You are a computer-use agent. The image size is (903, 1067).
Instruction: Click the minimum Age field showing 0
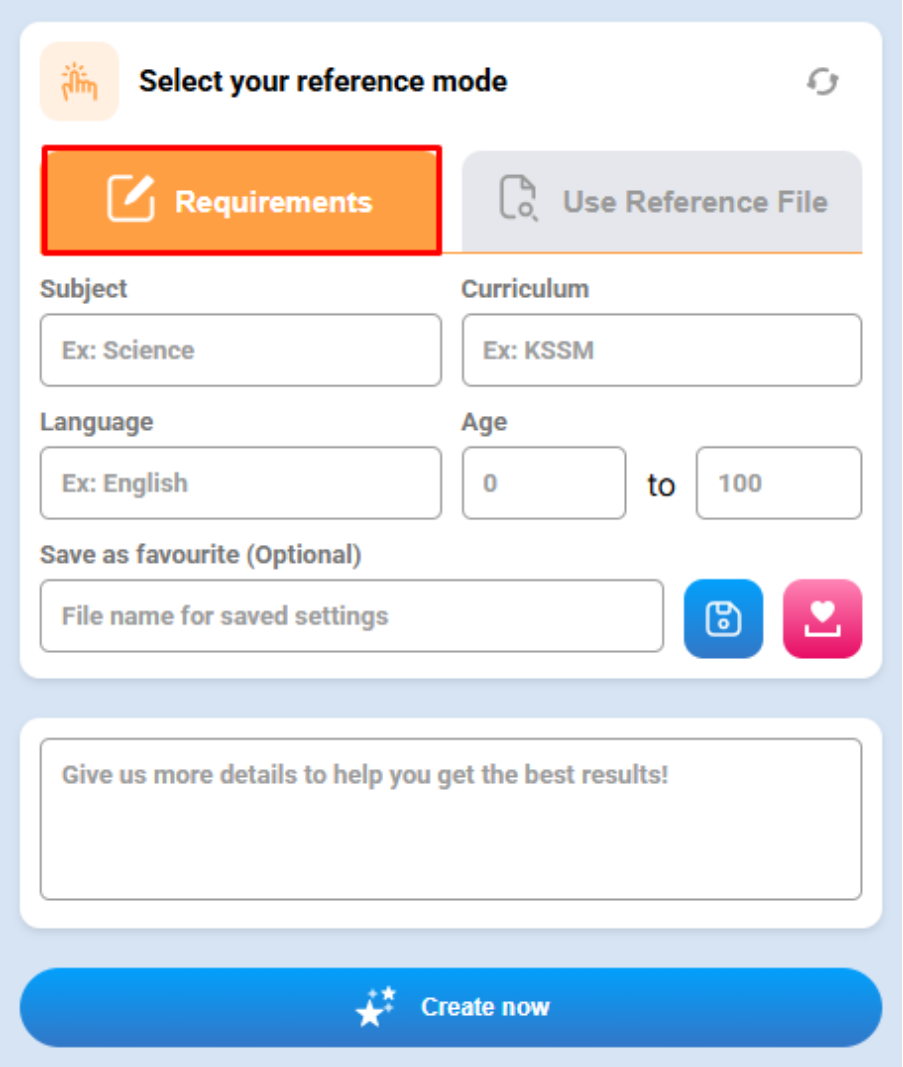[544, 483]
